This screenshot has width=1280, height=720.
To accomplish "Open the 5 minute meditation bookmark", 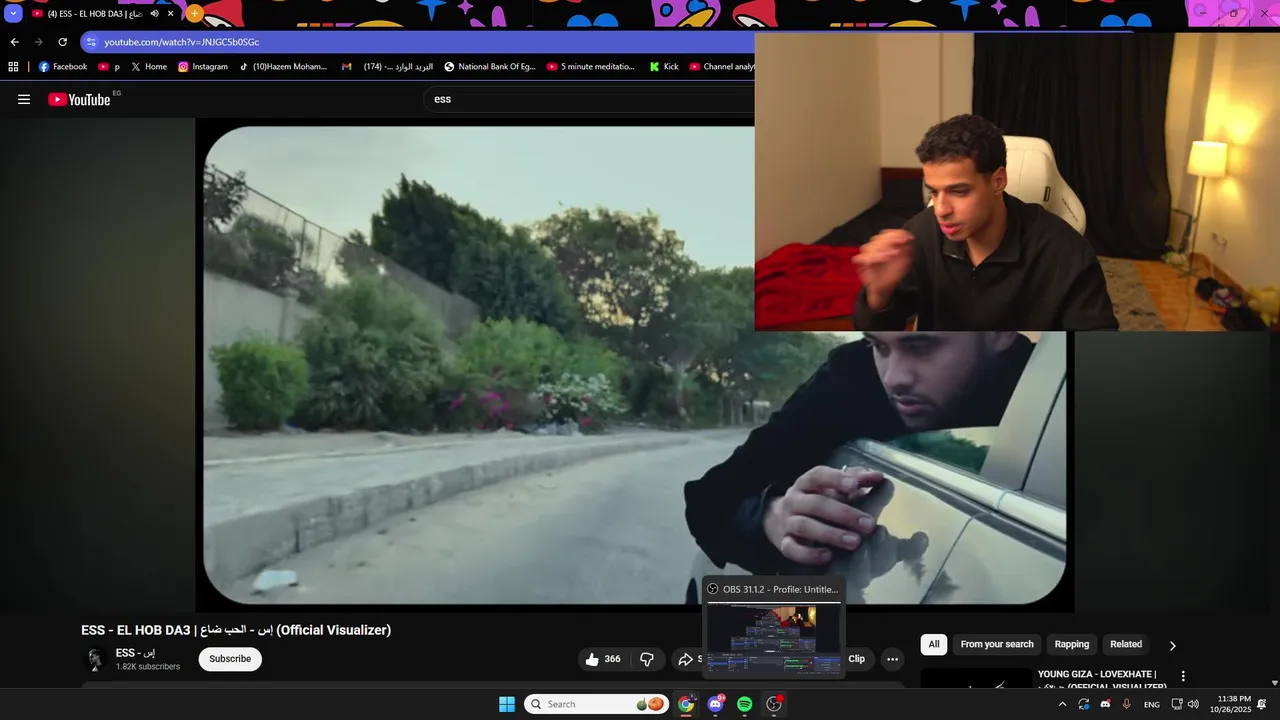I will [590, 67].
